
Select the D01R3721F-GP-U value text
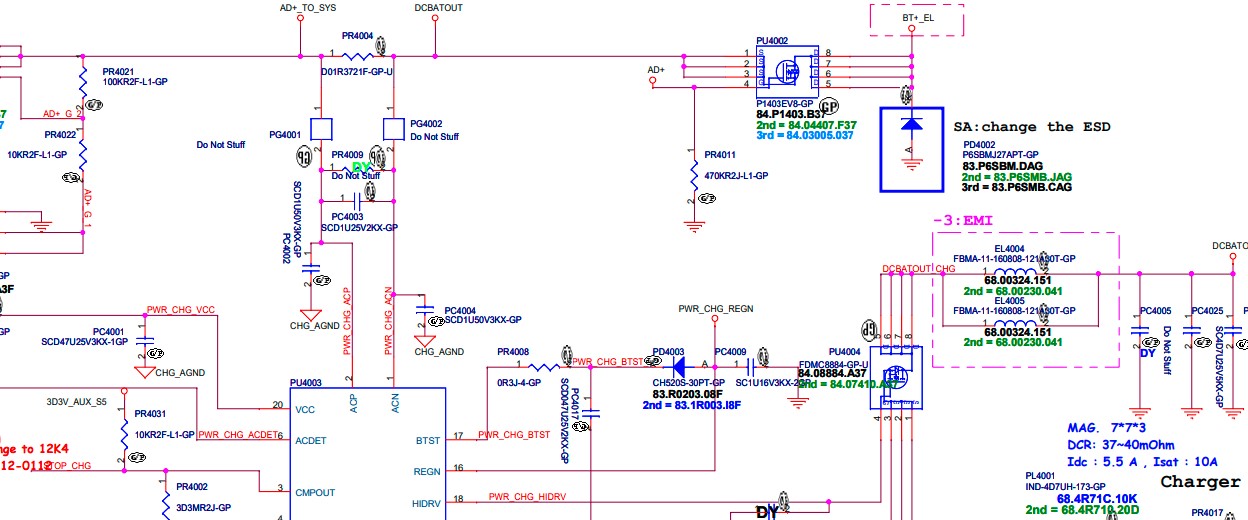357,72
